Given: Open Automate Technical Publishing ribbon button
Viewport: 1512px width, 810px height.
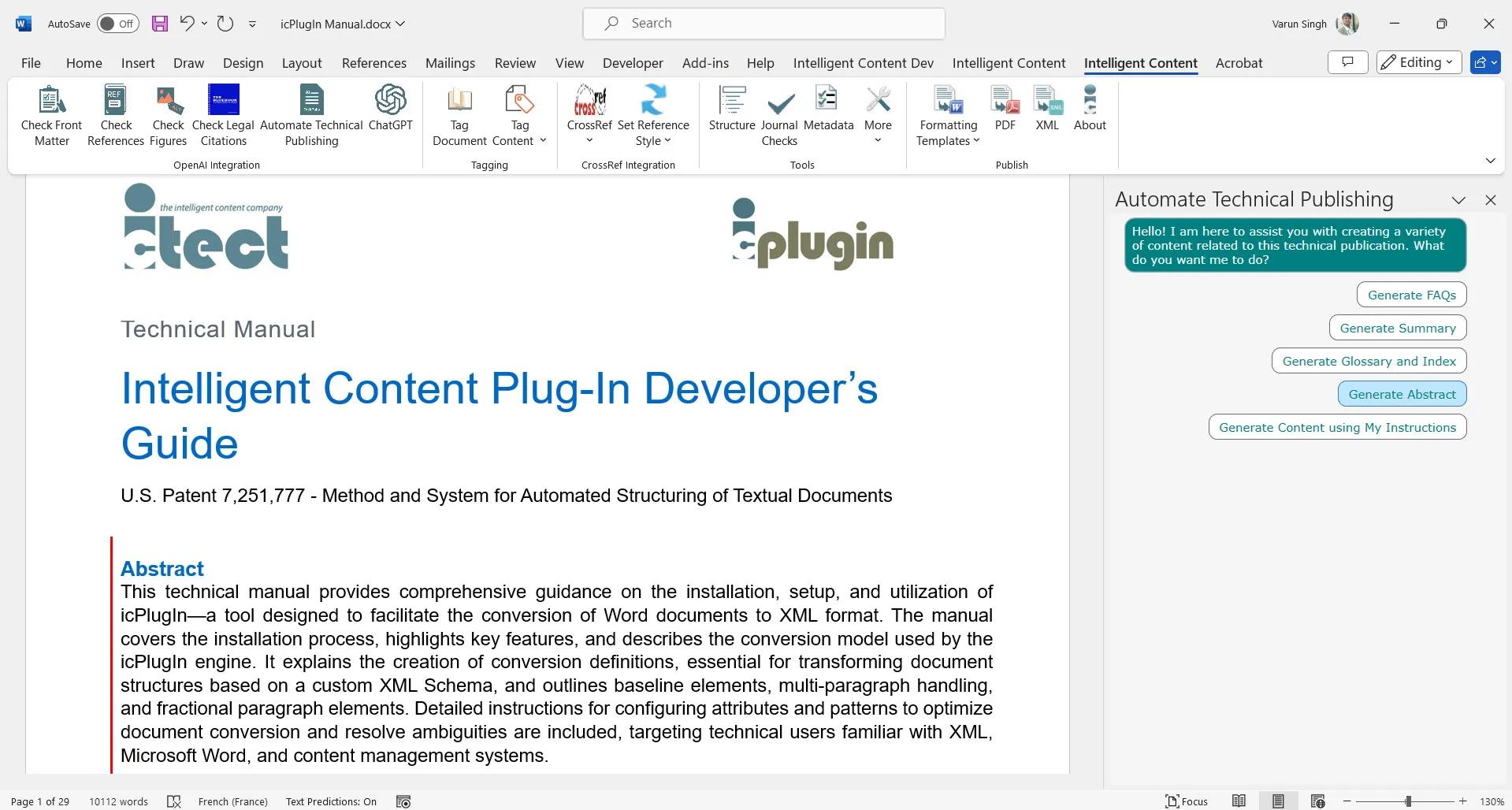Looking at the screenshot, I should click(x=311, y=116).
